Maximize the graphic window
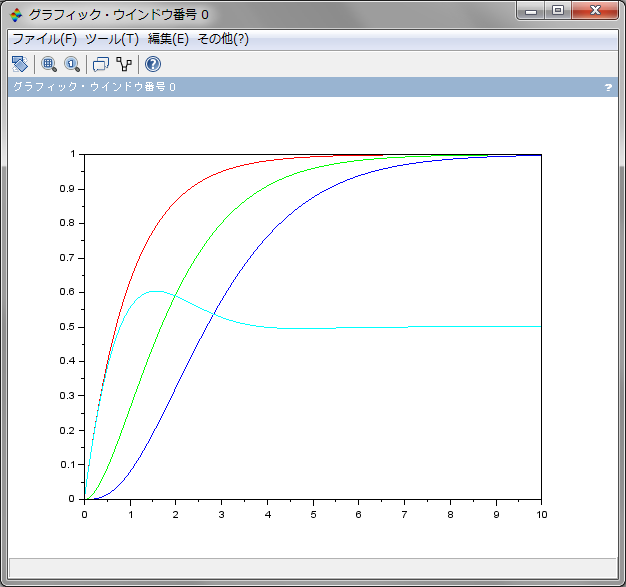Image resolution: width=626 pixels, height=587 pixels. pyautogui.click(x=557, y=11)
